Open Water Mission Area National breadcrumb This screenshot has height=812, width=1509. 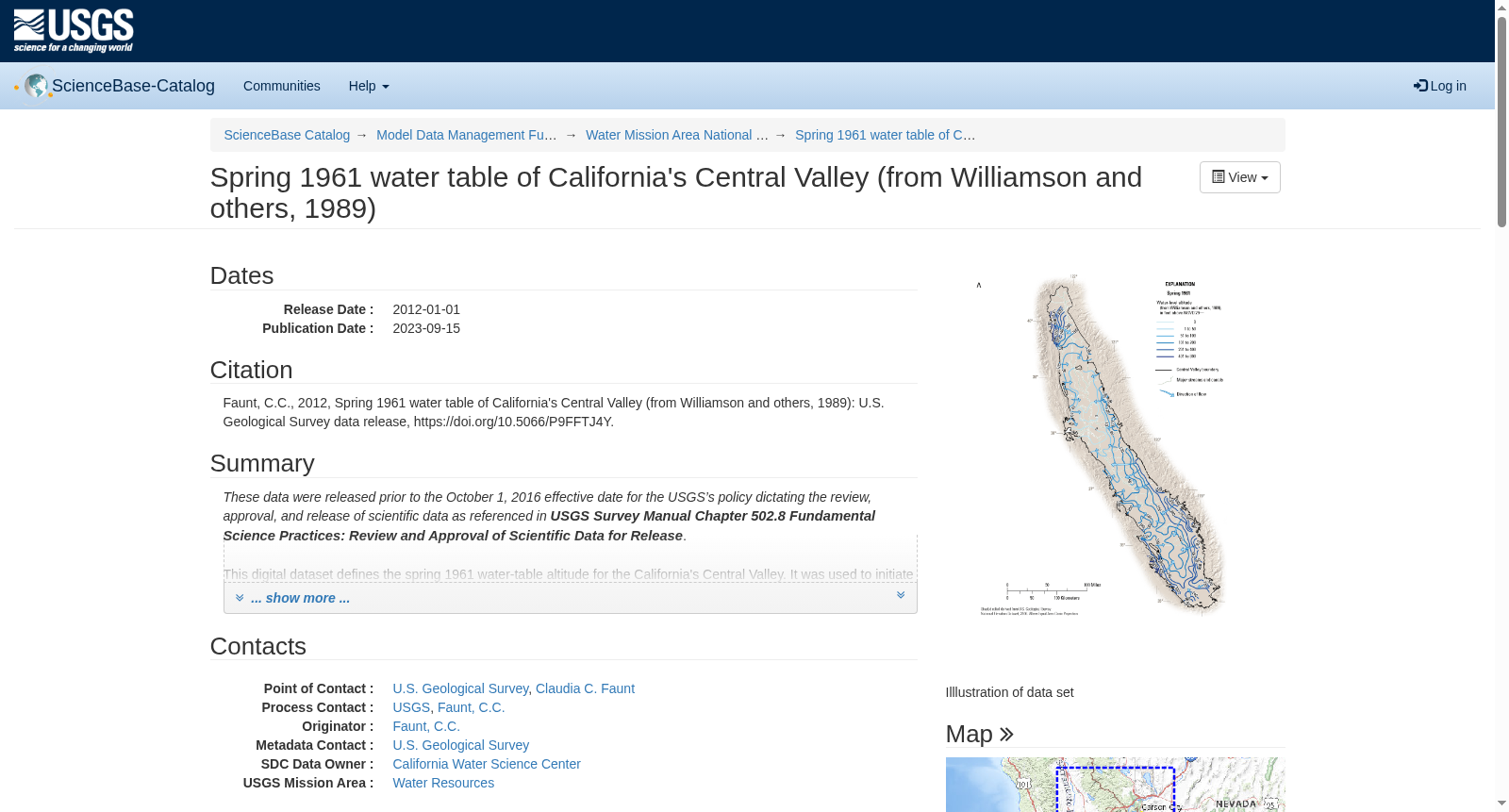(x=677, y=135)
